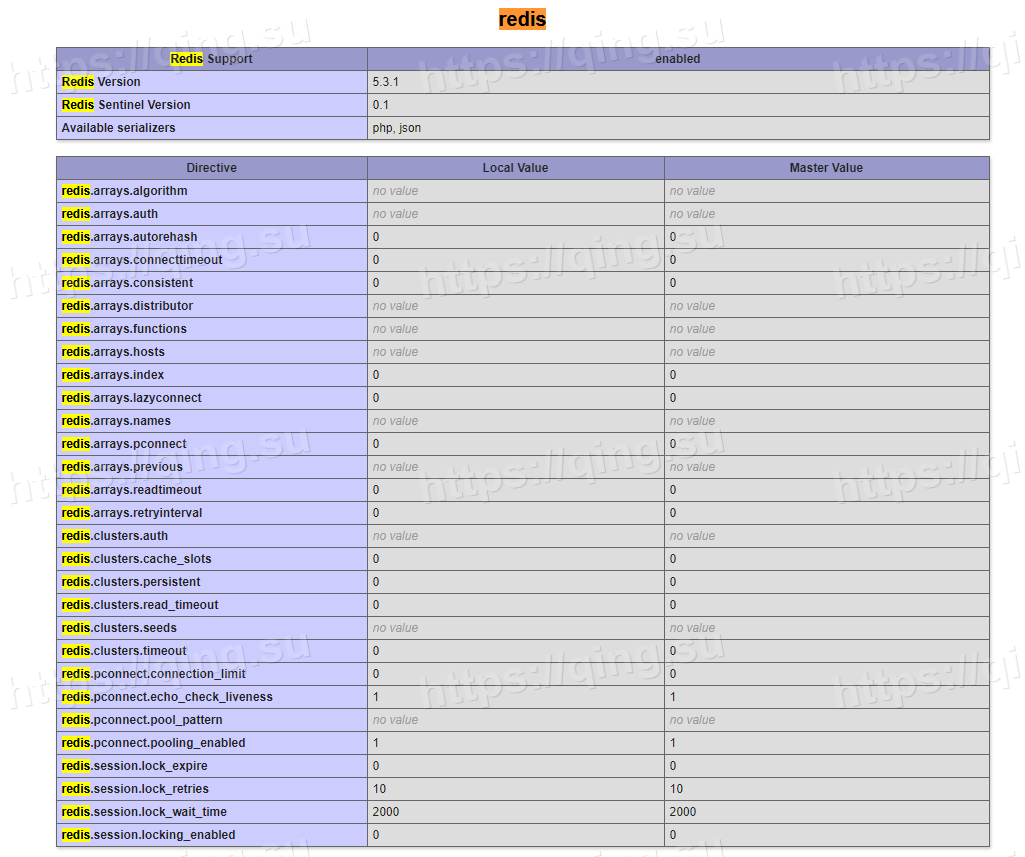The image size is (1025, 857).
Task: Select redis.arrays.autorehash directive
Action: tap(129, 237)
